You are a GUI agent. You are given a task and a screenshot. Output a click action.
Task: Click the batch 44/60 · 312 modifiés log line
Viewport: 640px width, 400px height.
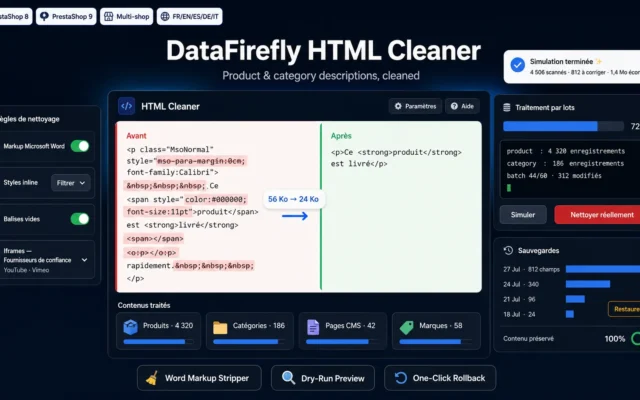(554, 176)
